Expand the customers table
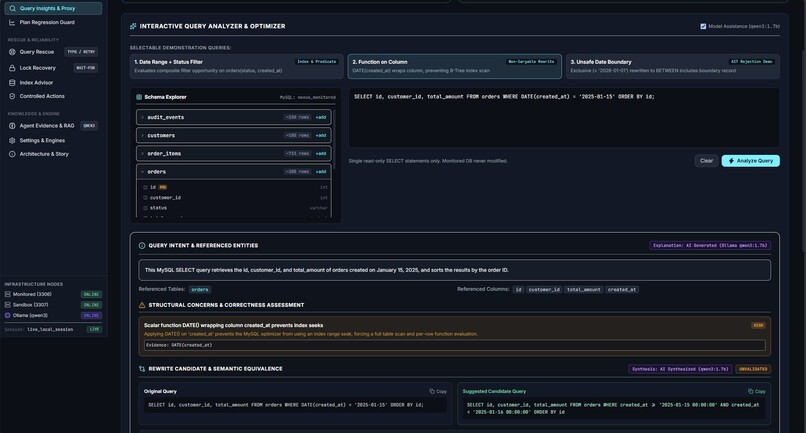This screenshot has height=433, width=806. point(142,135)
